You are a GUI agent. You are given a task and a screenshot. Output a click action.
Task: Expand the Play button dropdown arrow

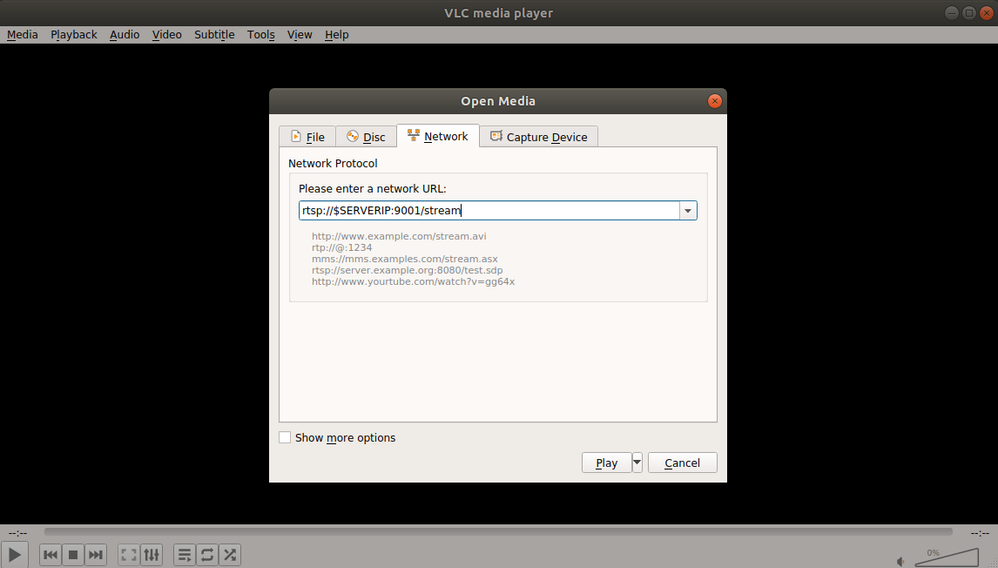click(x=637, y=463)
